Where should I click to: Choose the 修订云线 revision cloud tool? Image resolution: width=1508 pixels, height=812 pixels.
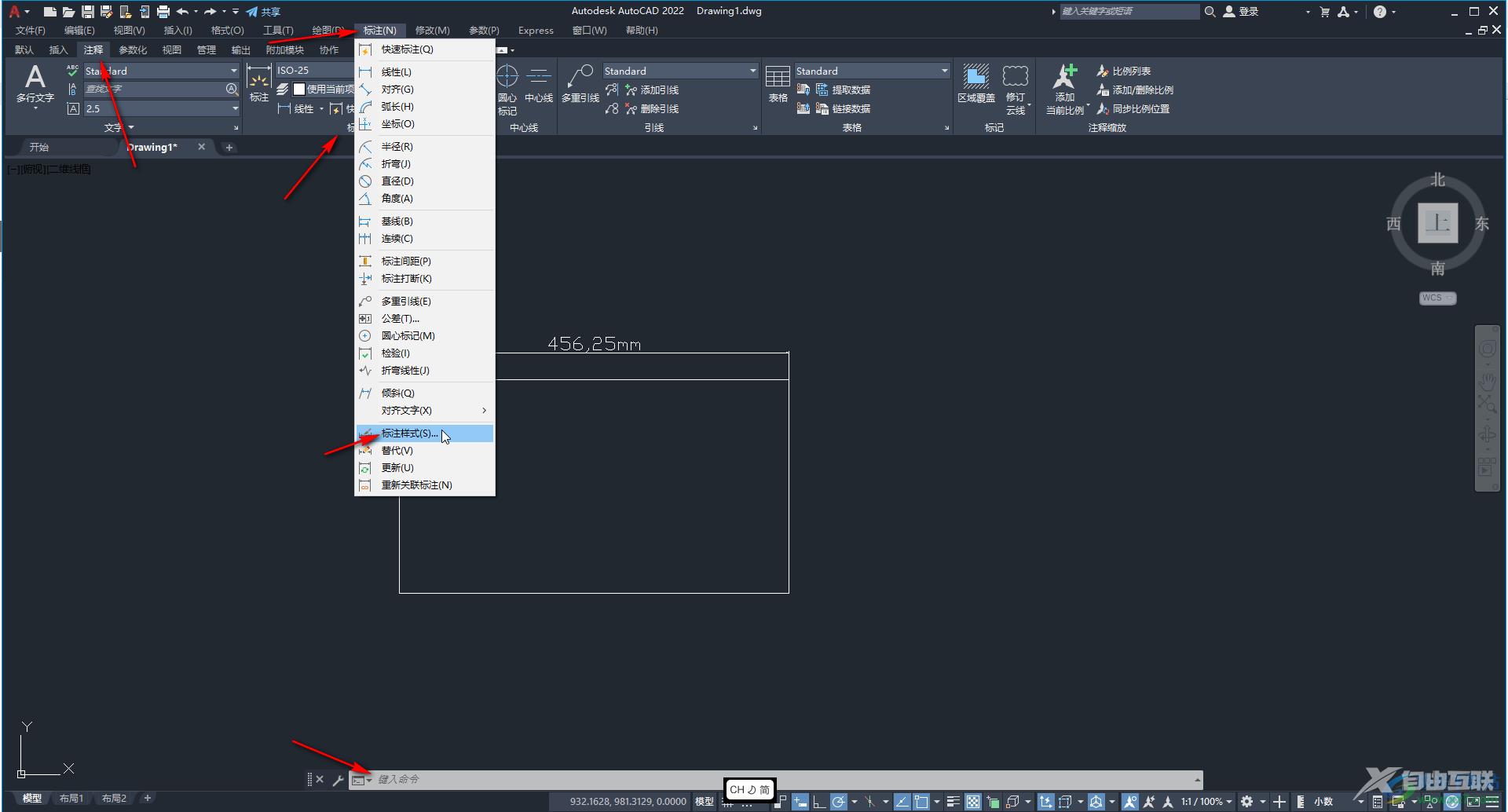click(1016, 90)
